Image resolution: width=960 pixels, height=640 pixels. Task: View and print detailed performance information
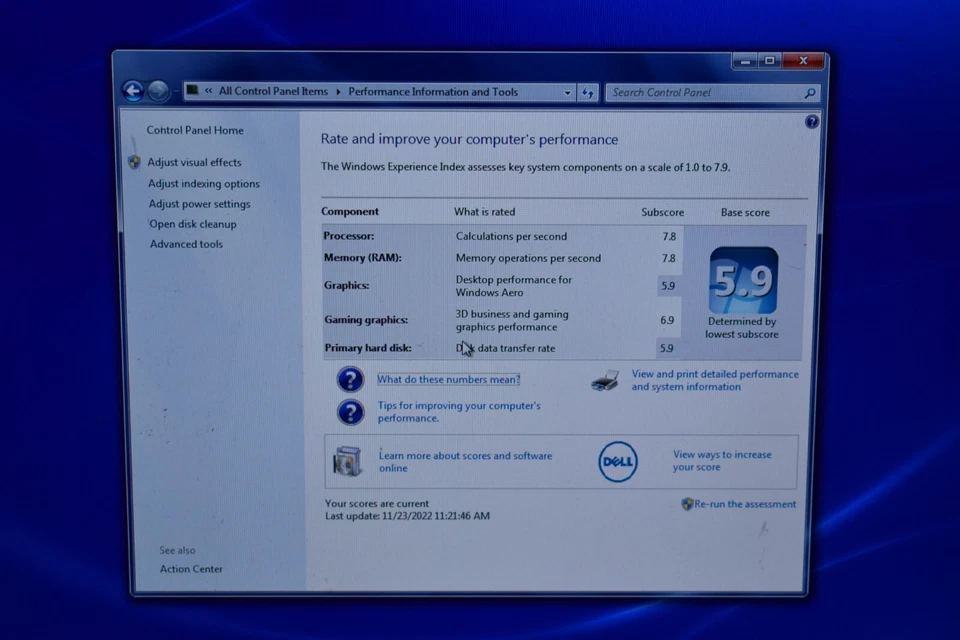pyautogui.click(x=714, y=380)
